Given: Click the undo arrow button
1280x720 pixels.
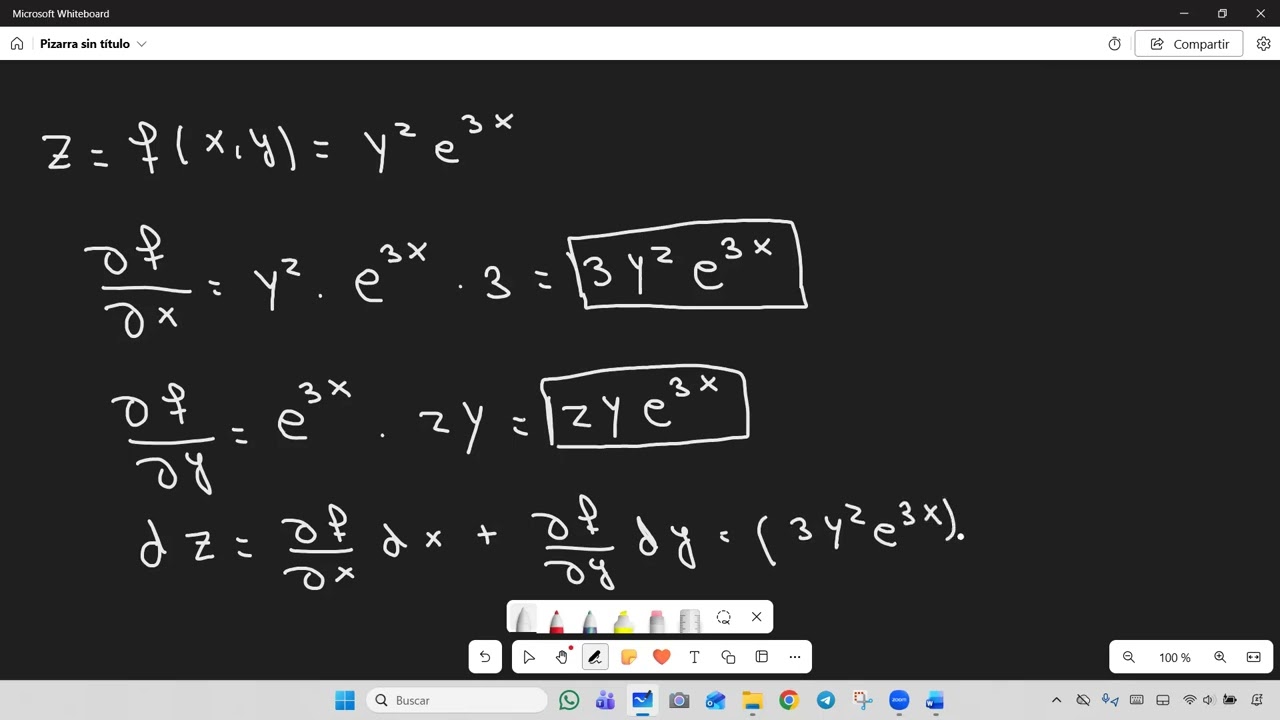Looking at the screenshot, I should coord(485,657).
